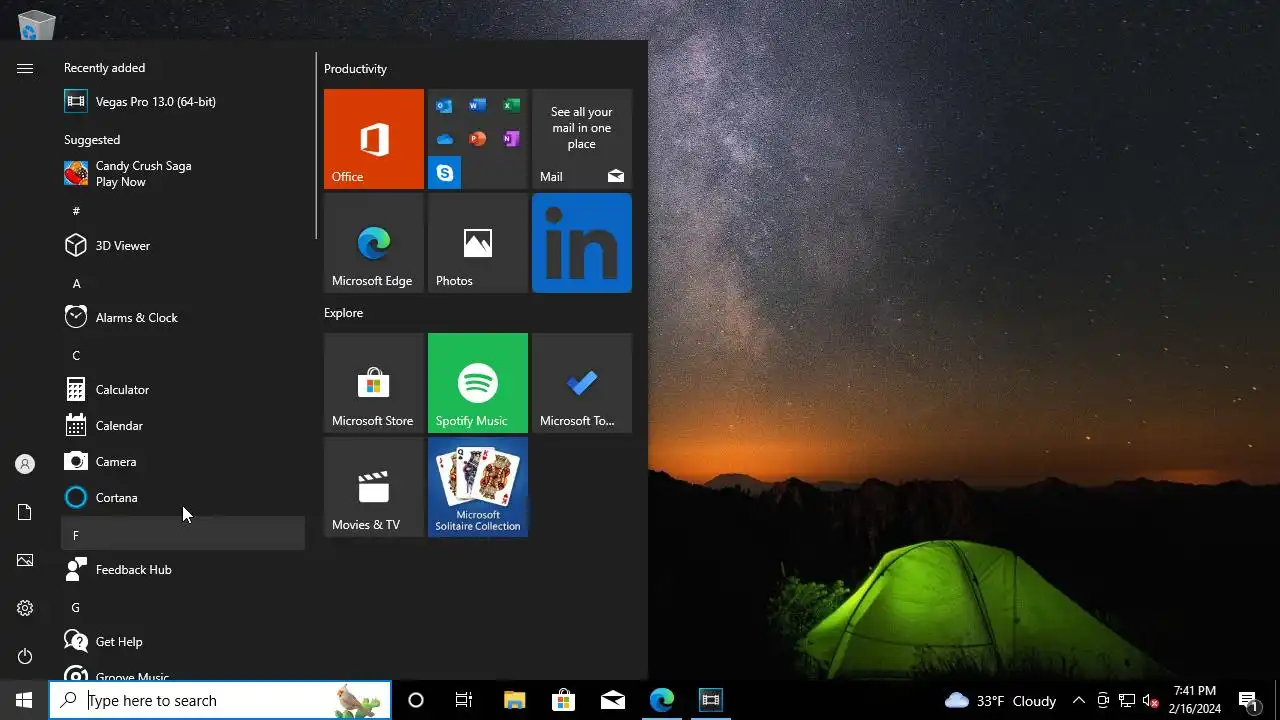Click the Explore group title
Screen dimensions: 1280x720
[343, 313]
